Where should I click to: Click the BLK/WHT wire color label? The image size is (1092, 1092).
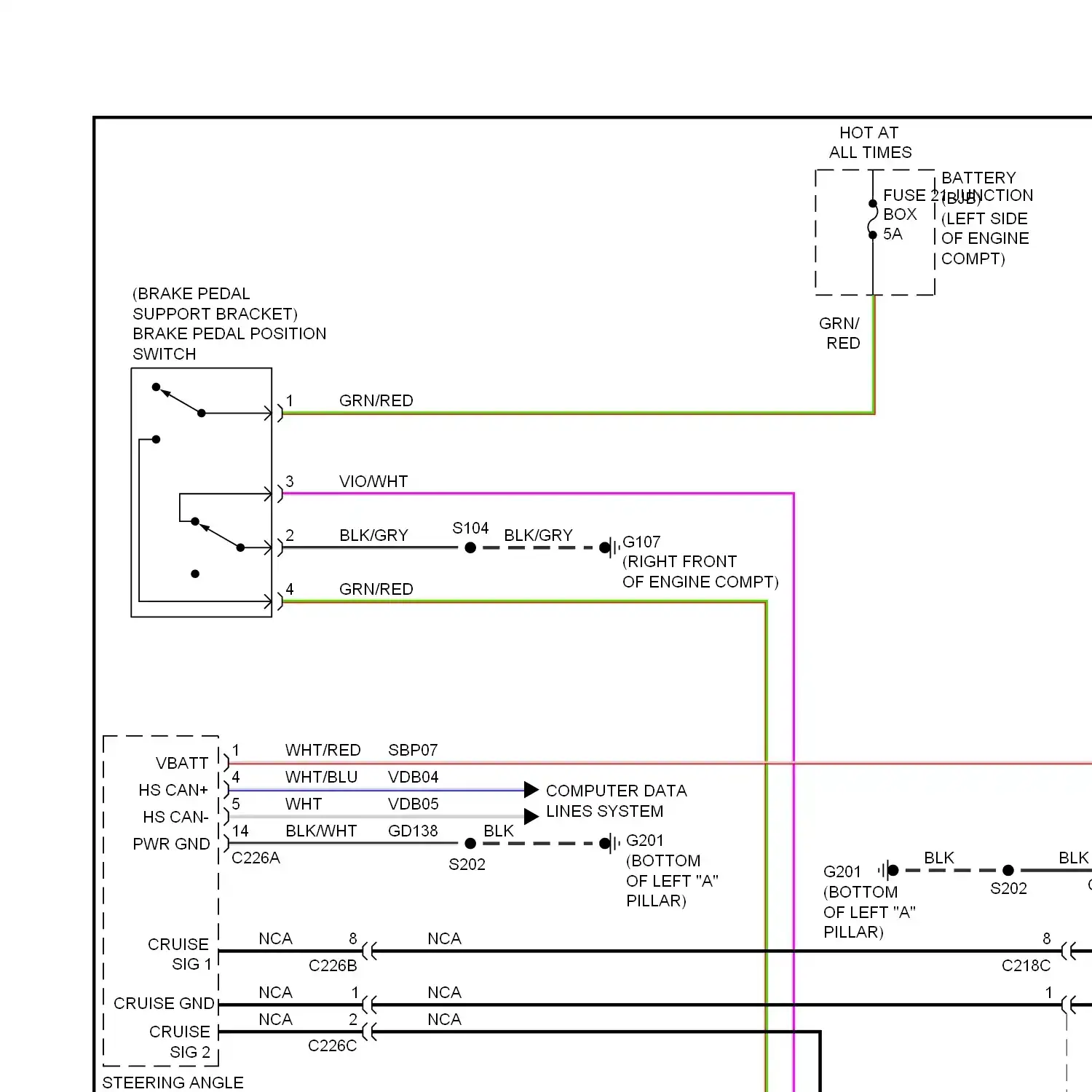tap(321, 831)
